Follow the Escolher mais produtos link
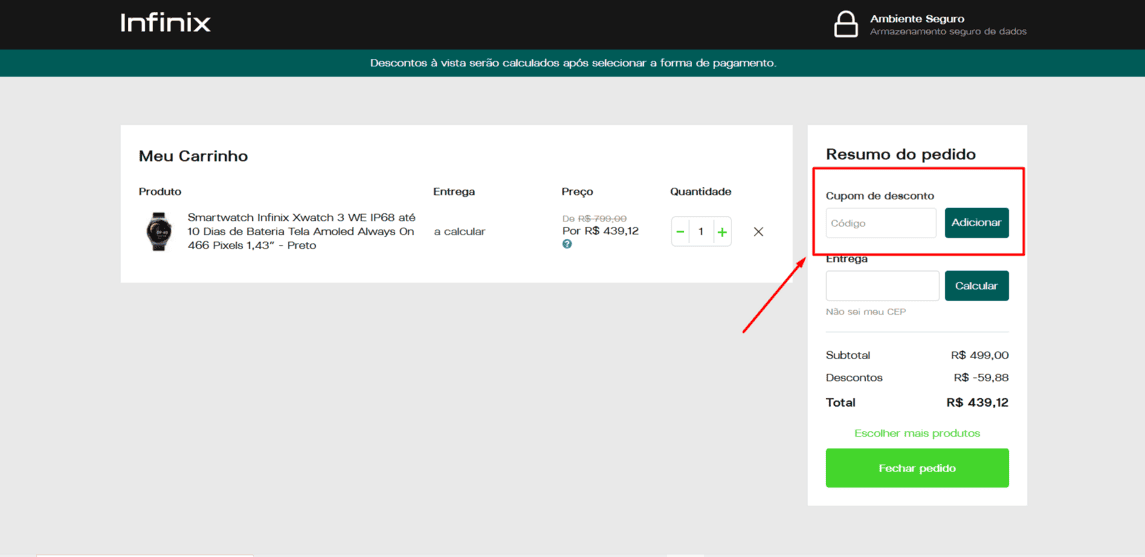 coord(917,433)
